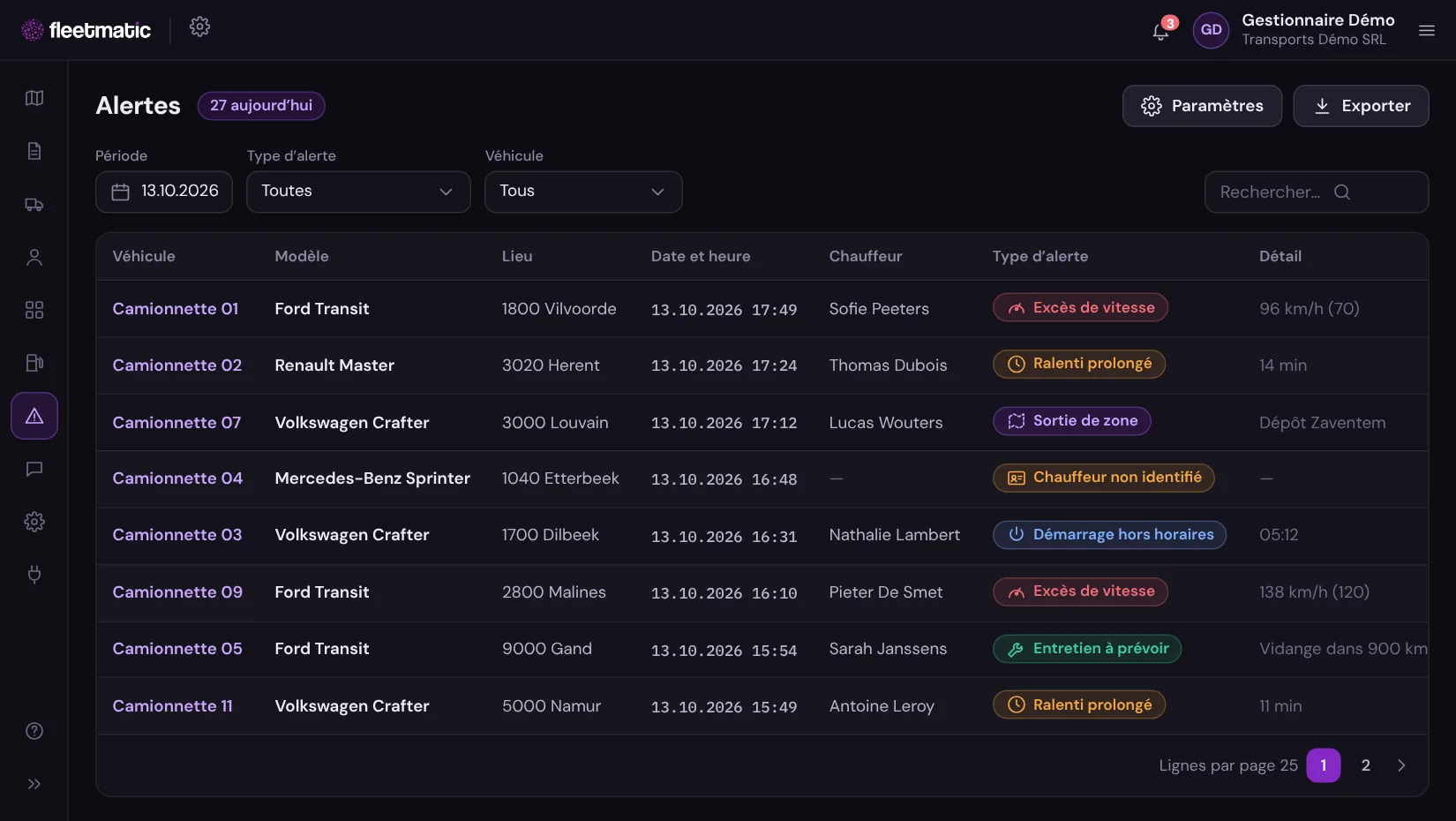Click the 1800 Vilvoorde cell
This screenshot has height=821, width=1456.
pyautogui.click(x=559, y=309)
